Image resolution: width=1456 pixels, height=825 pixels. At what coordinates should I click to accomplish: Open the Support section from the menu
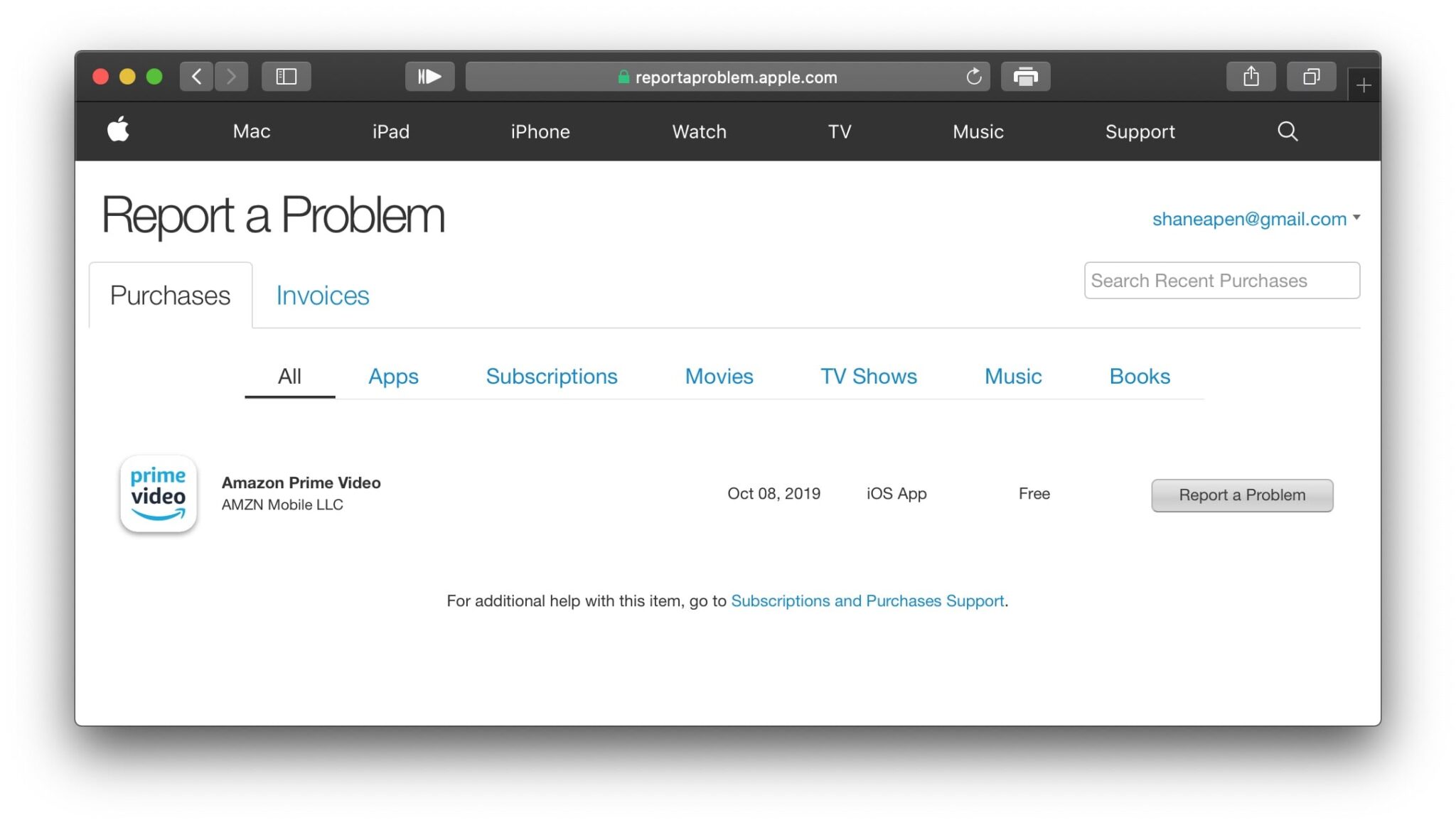click(1140, 131)
